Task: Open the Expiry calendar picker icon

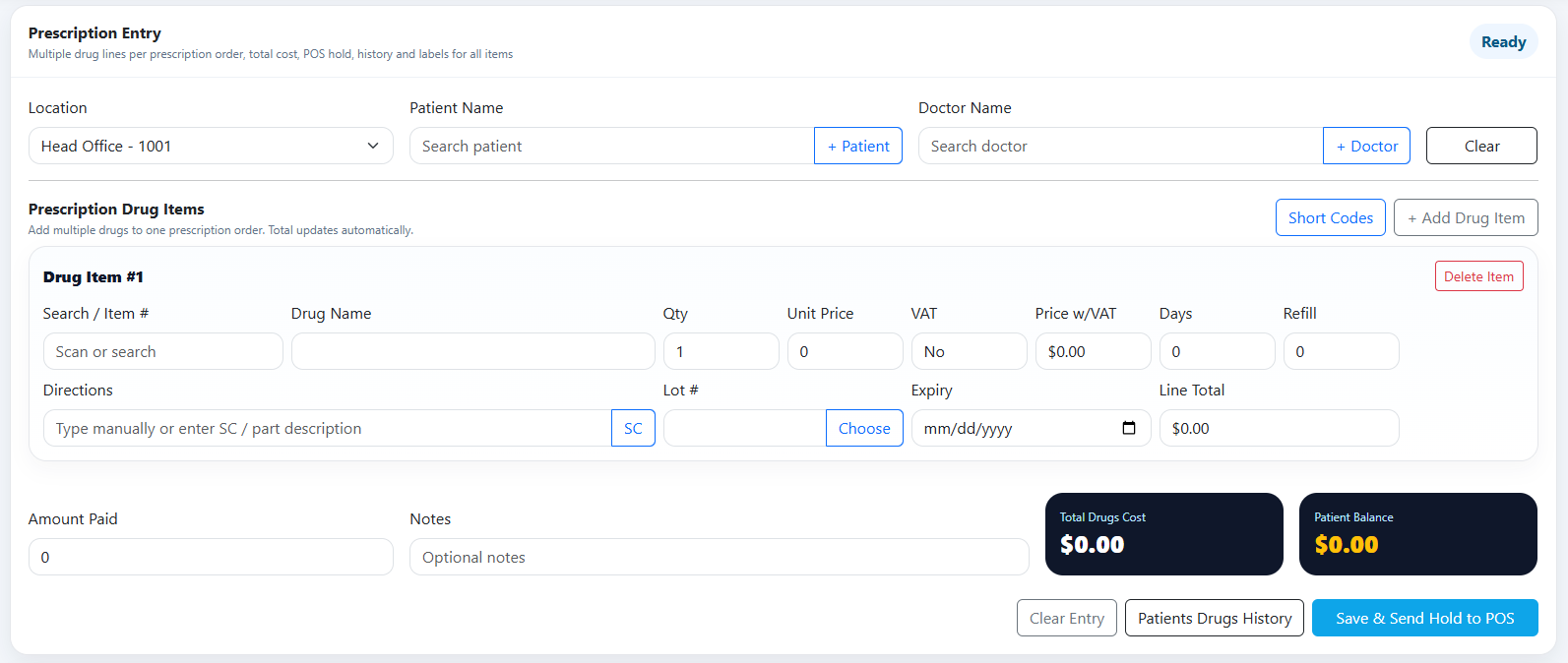Action: click(x=1129, y=428)
